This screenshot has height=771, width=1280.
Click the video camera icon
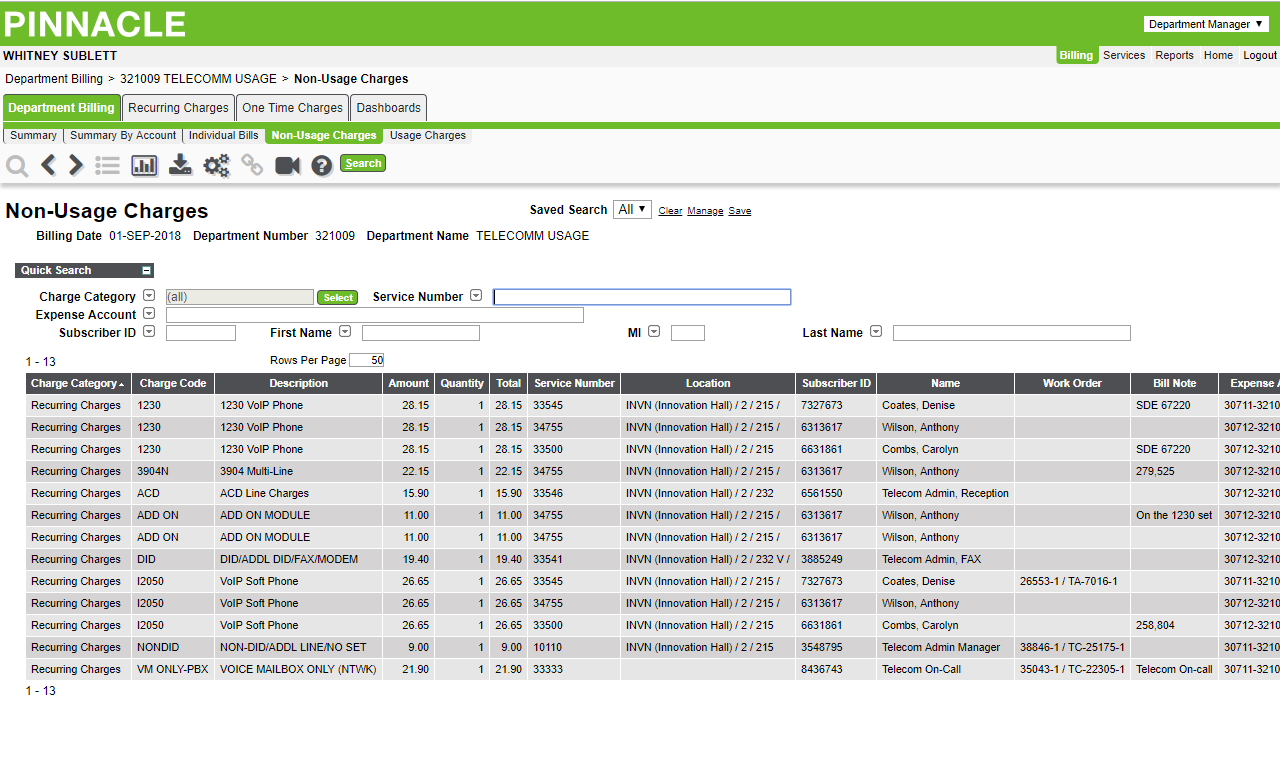(x=288, y=165)
